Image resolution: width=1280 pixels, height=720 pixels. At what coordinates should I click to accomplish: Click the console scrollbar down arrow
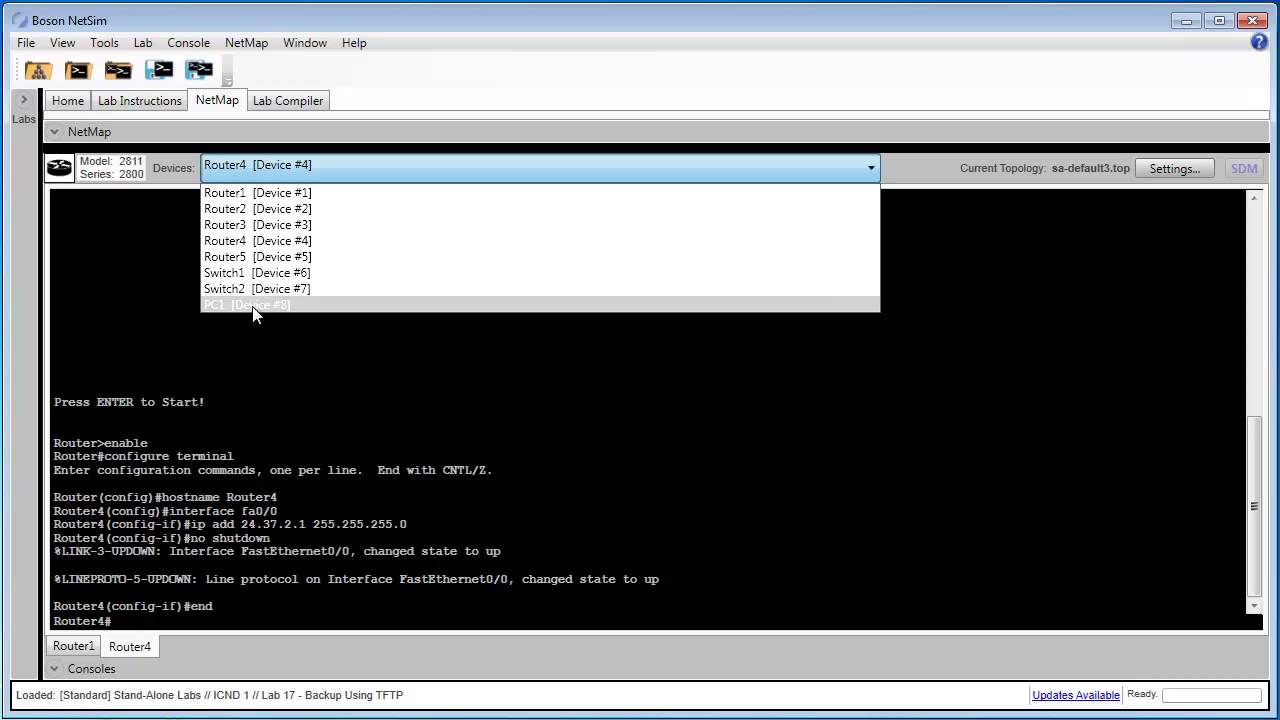click(x=1254, y=606)
